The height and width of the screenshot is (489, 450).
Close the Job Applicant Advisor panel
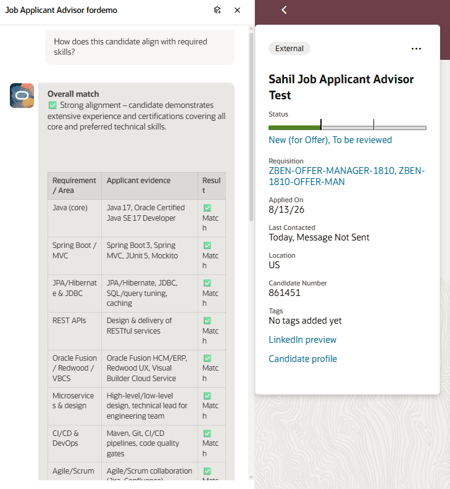click(237, 10)
